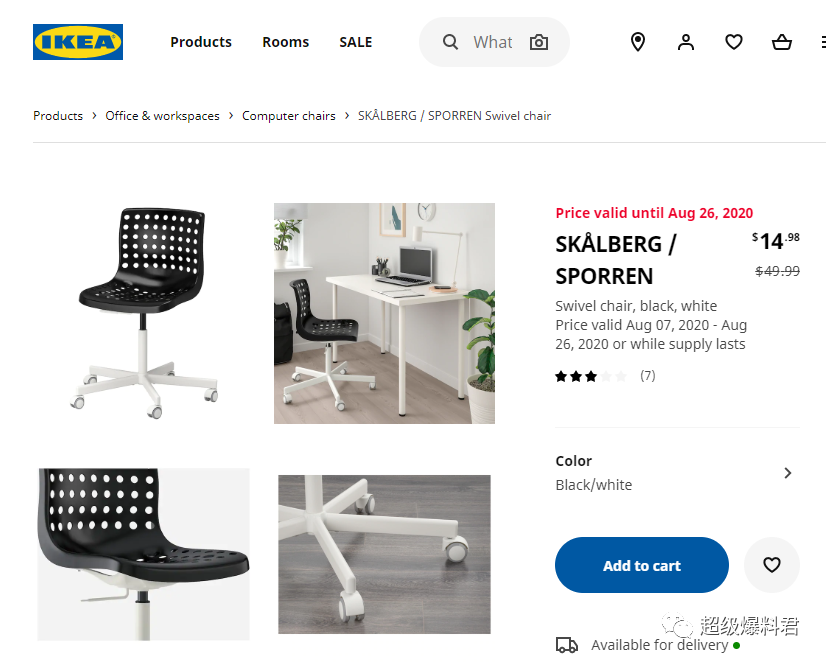Expand the Color options chevron
This screenshot has height=662, width=826.
click(788, 473)
